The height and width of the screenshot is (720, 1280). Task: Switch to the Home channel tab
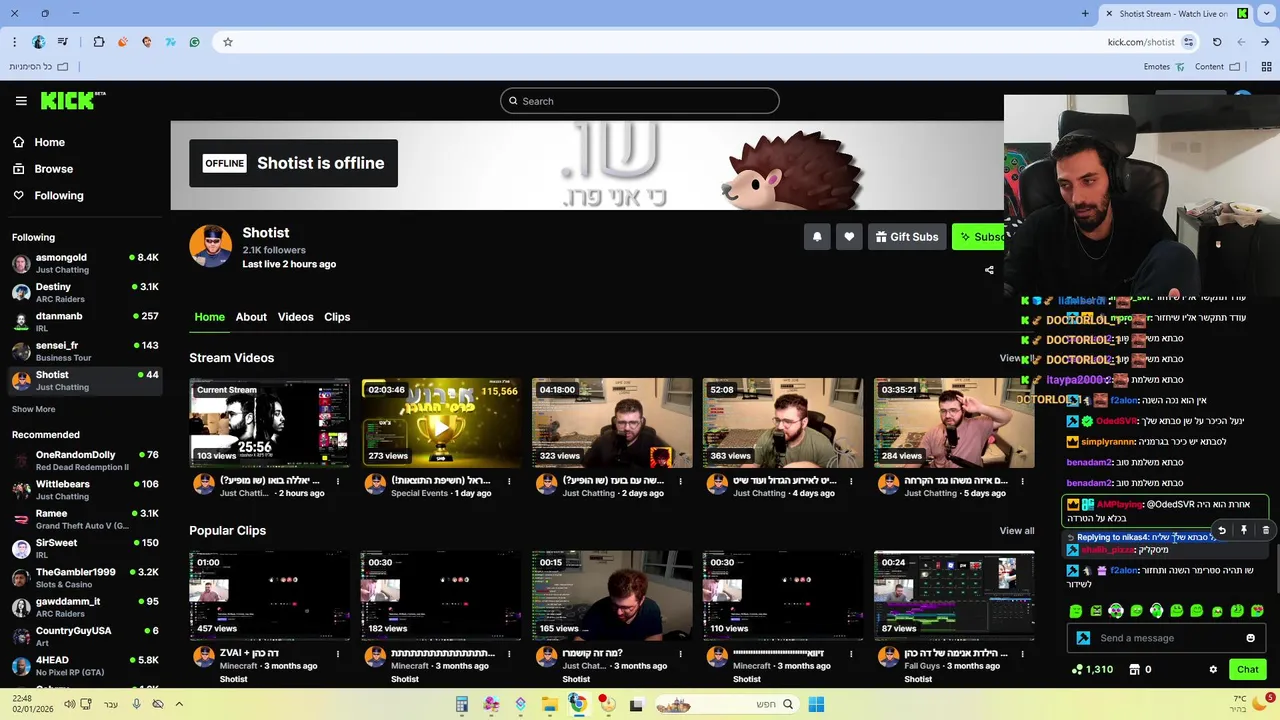pos(209,317)
